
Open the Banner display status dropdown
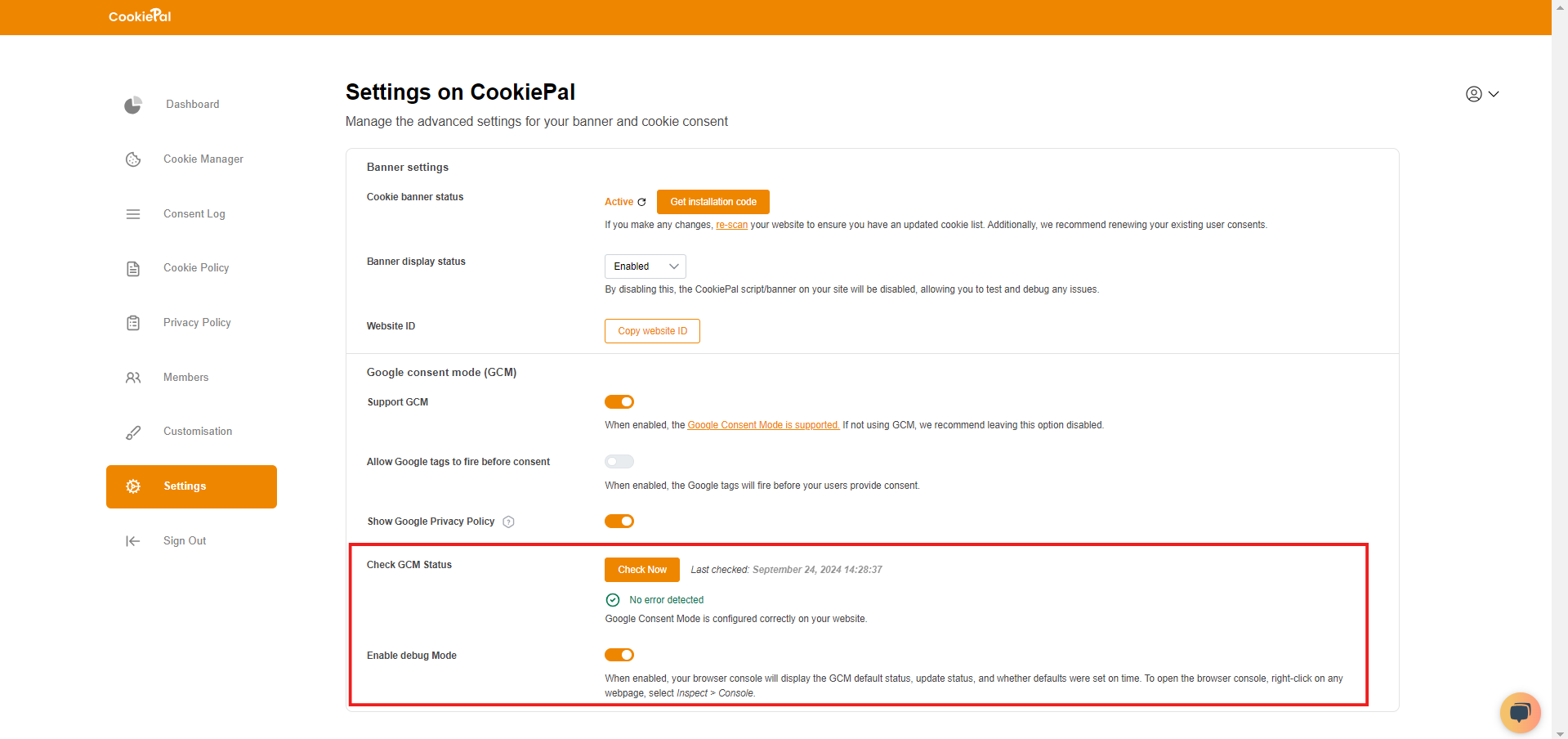(645, 266)
